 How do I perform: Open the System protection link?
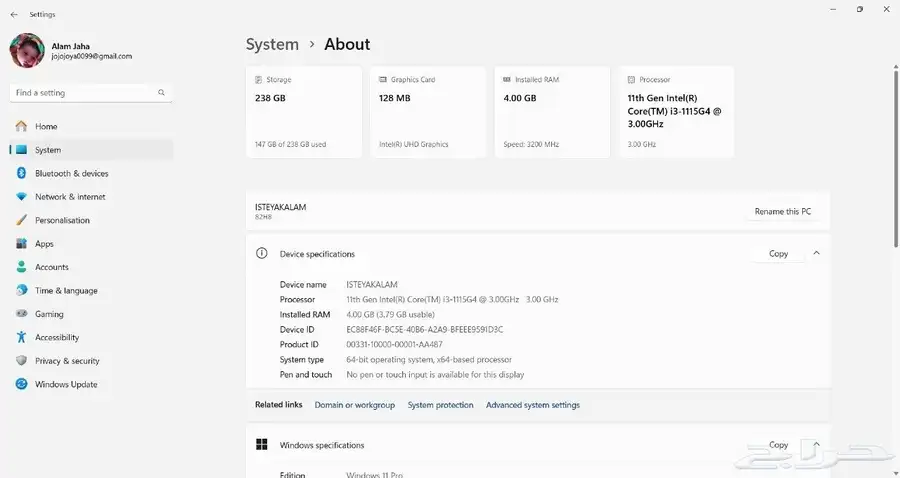[x=440, y=405]
